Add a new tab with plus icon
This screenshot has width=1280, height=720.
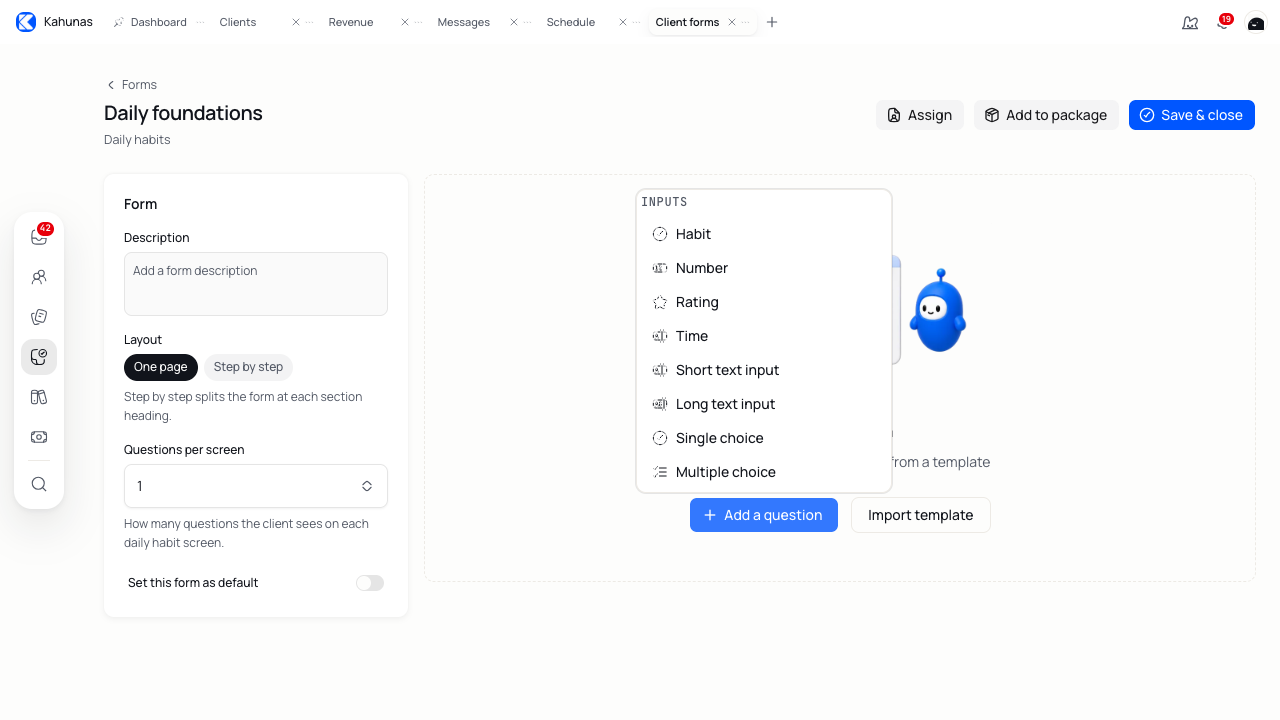click(x=772, y=22)
